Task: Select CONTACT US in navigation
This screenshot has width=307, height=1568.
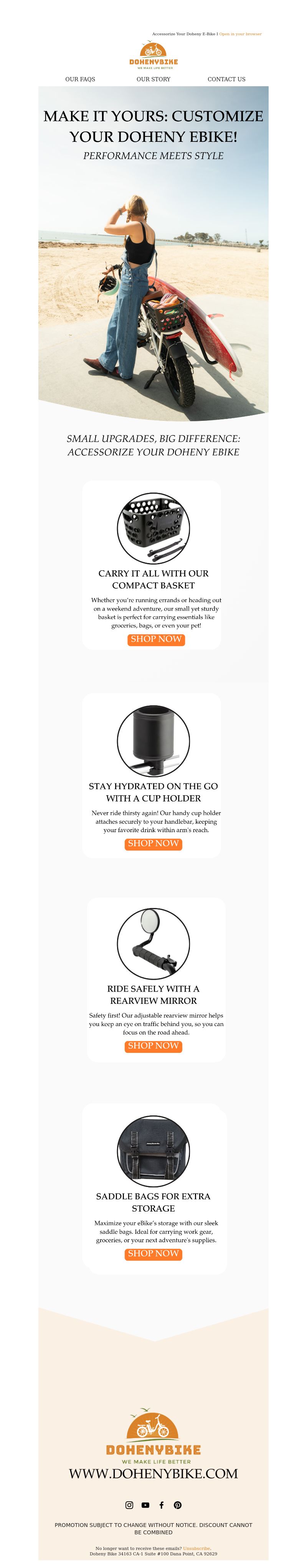Action: (x=226, y=79)
